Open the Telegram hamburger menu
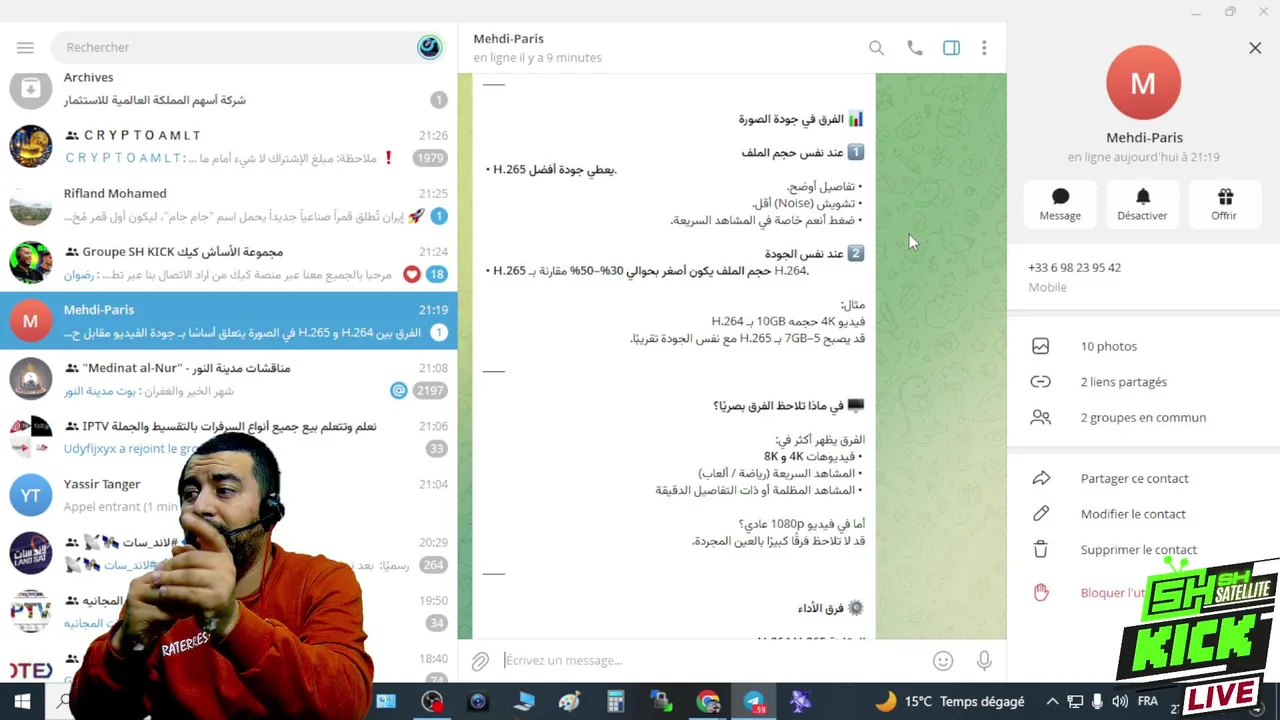This screenshot has width=1280, height=720. (25, 47)
